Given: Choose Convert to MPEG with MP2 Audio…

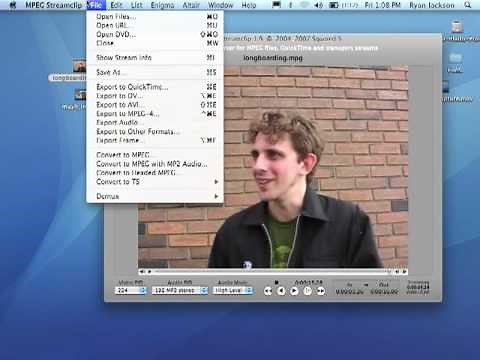Looking at the screenshot, I should [x=155, y=164].
